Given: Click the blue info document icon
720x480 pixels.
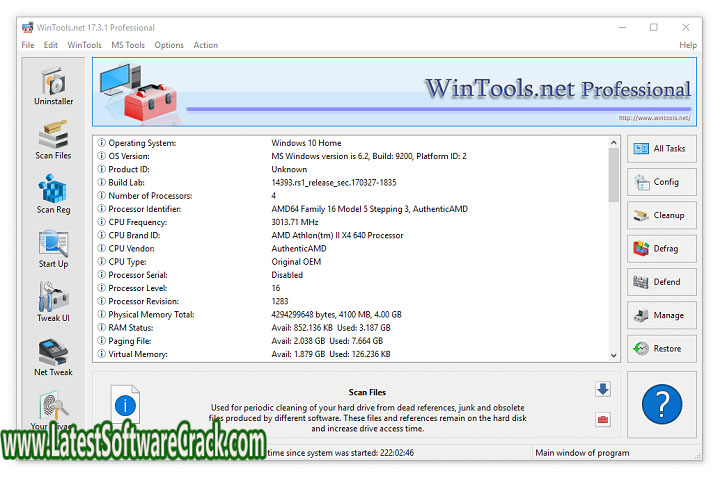Looking at the screenshot, I should pos(125,405).
